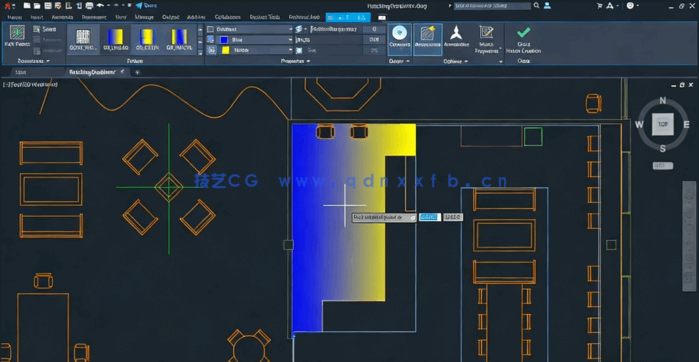The image size is (699, 362).
Task: Toggle the Annotative hatch option
Action: pos(456,37)
